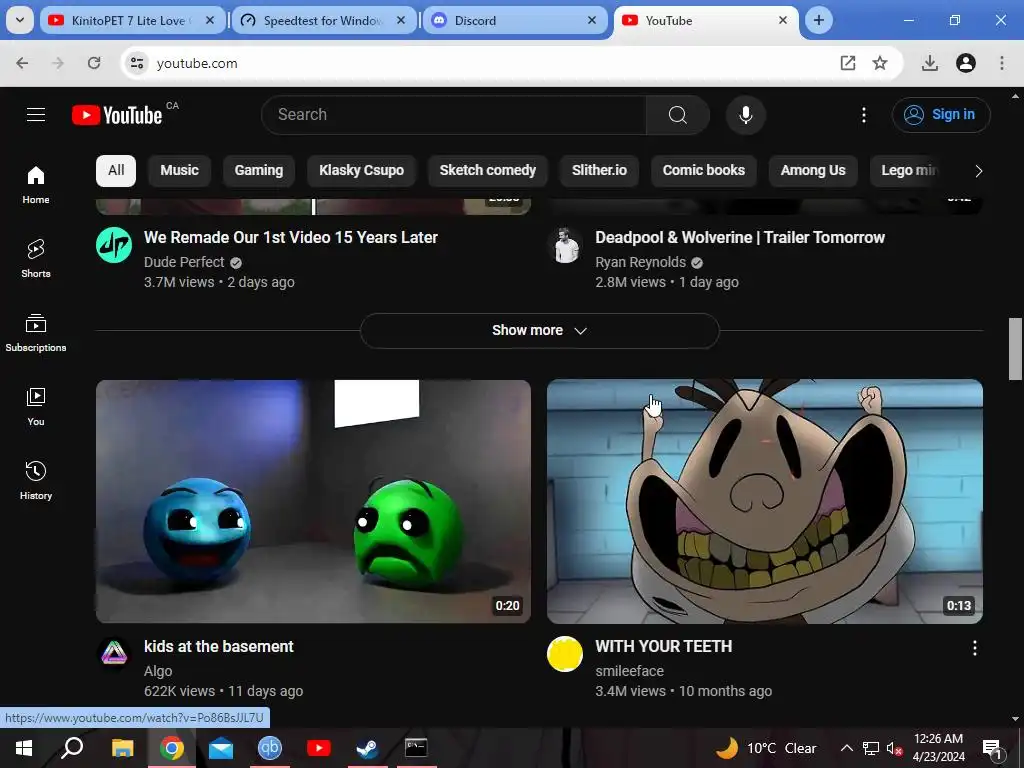Open History in sidebar
Image resolution: width=1024 pixels, height=768 pixels.
(x=36, y=480)
